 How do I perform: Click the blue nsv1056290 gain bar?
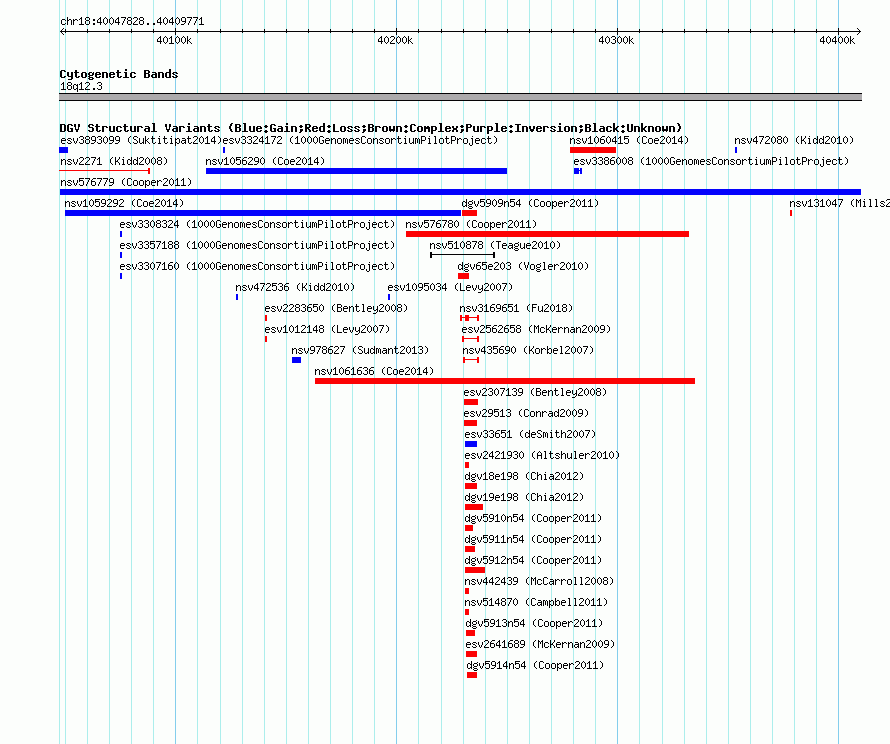[356, 171]
